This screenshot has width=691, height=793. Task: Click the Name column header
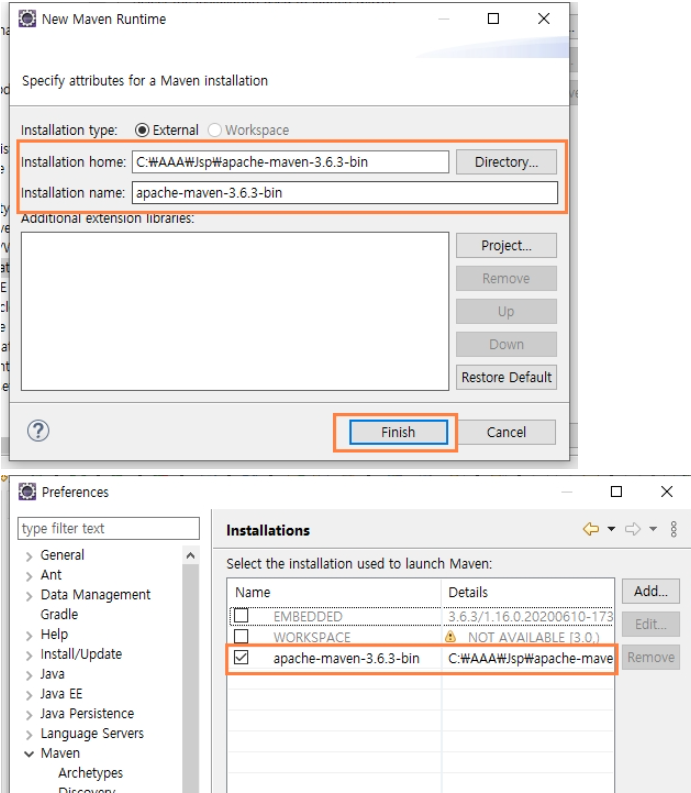(335, 592)
